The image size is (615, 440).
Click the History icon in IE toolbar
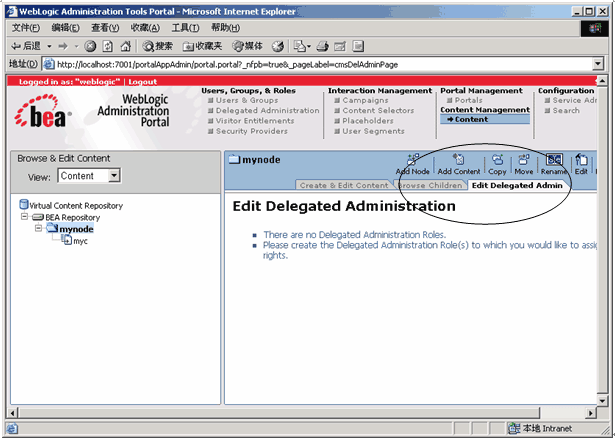pyautogui.click(x=278, y=46)
